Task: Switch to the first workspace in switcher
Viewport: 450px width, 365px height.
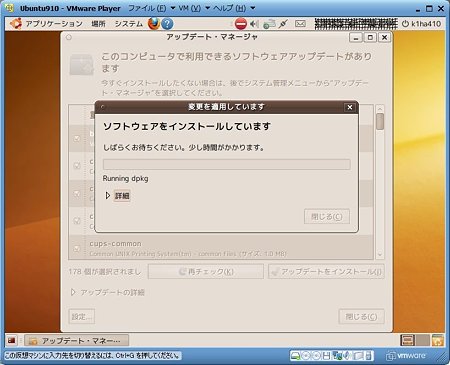Action: pyautogui.click(x=408, y=340)
